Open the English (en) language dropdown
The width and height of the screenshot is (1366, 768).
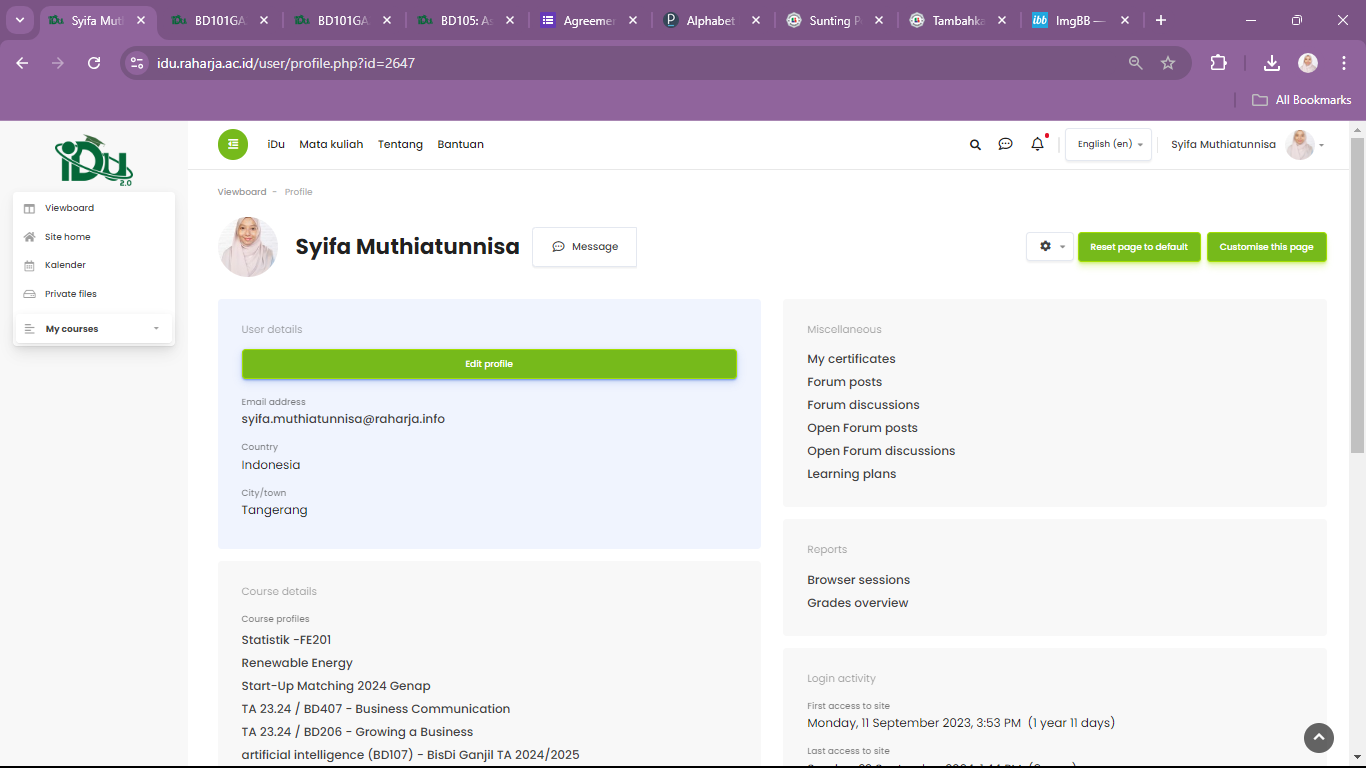pyautogui.click(x=1108, y=144)
